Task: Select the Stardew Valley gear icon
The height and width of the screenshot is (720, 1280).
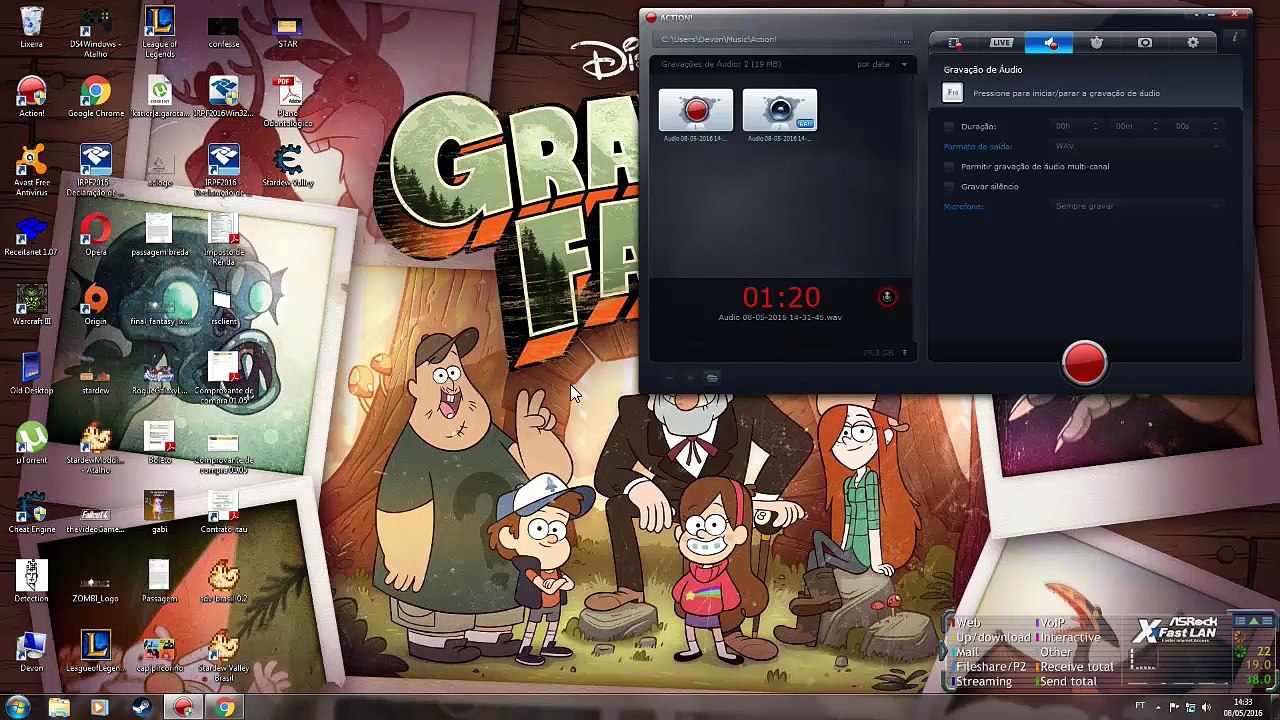Action: [287, 166]
